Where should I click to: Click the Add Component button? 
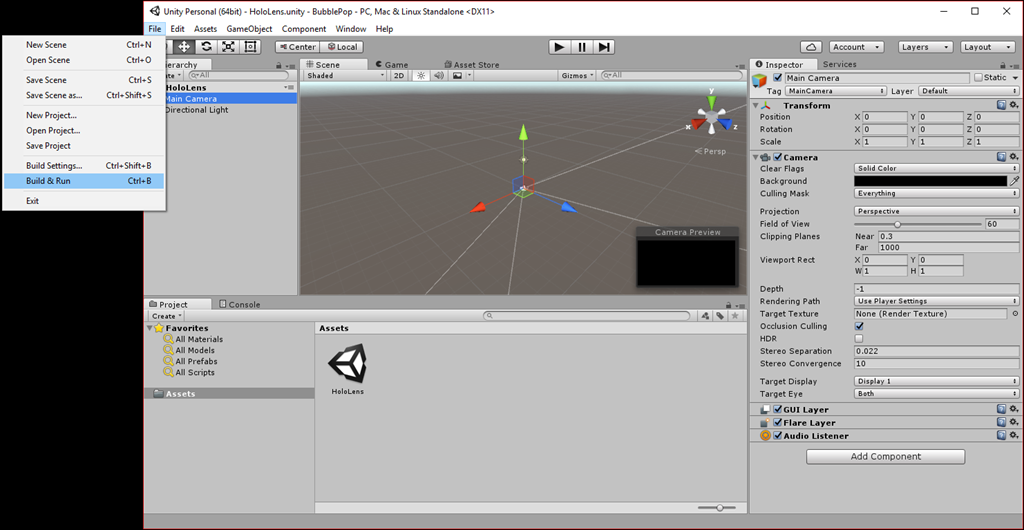click(x=886, y=456)
